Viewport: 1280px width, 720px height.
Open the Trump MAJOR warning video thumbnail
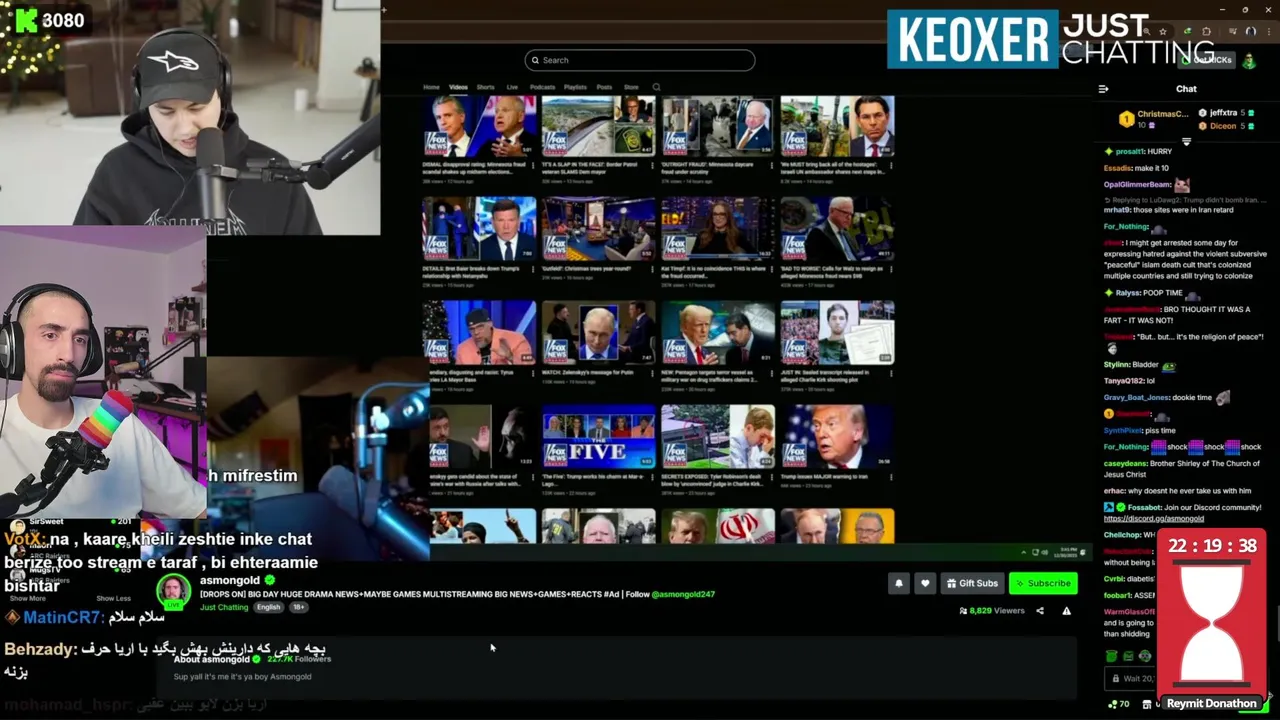837,437
